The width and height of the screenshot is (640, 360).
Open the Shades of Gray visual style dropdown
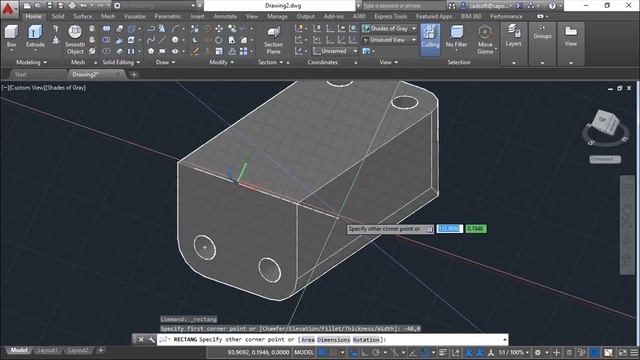point(389,29)
